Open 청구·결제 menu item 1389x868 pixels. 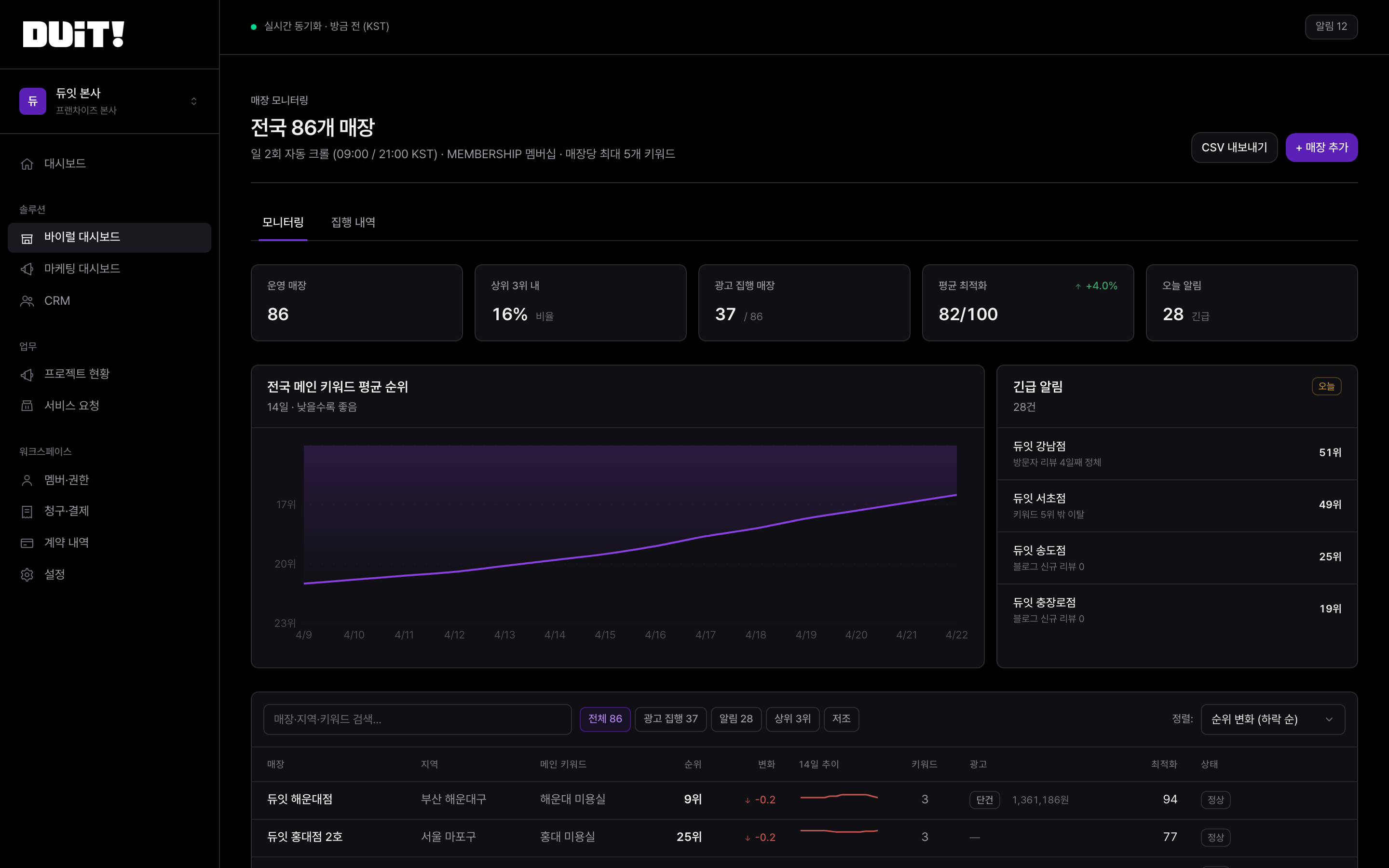tap(109, 512)
